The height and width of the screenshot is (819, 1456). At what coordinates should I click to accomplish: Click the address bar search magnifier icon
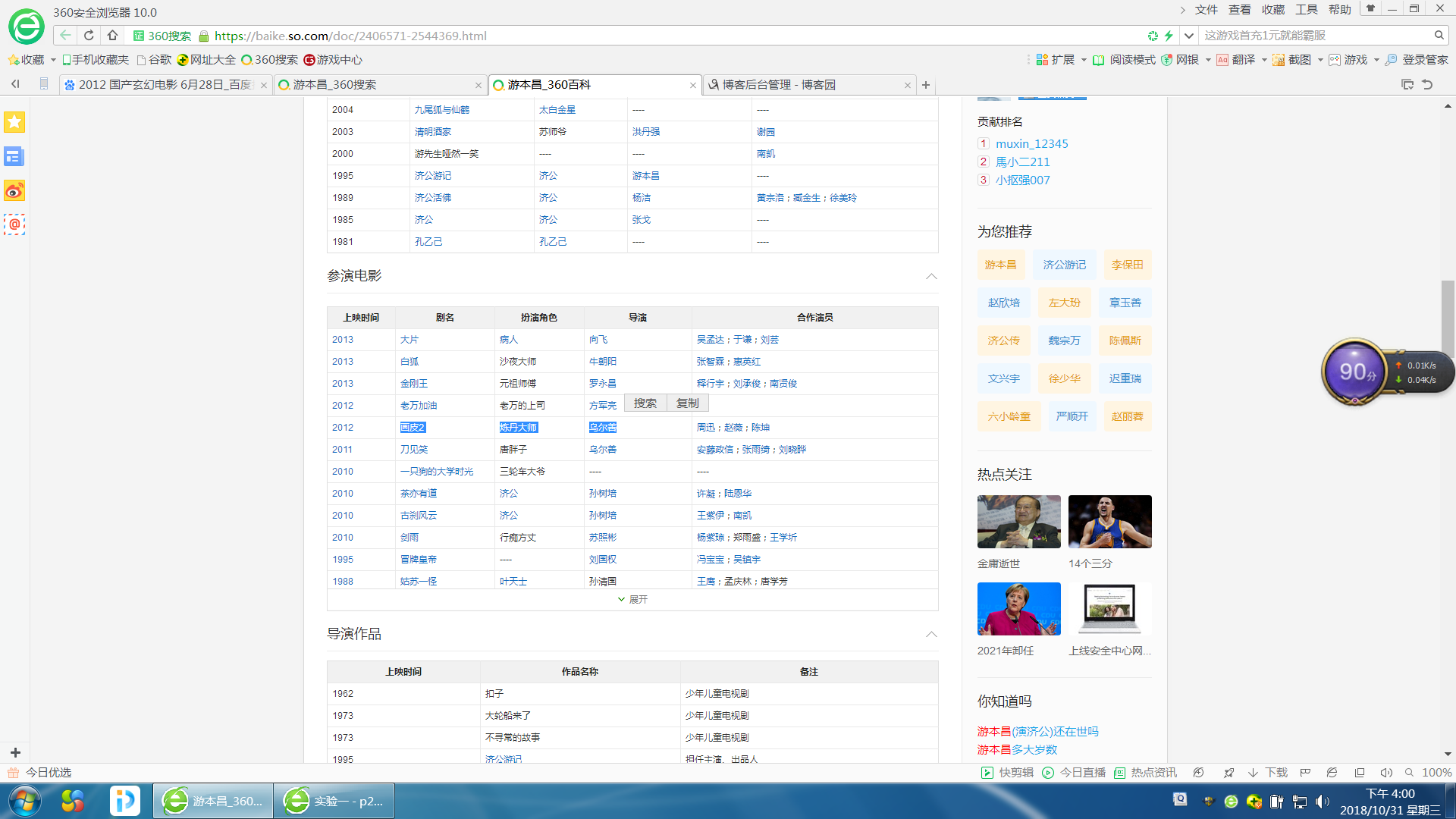1439,35
